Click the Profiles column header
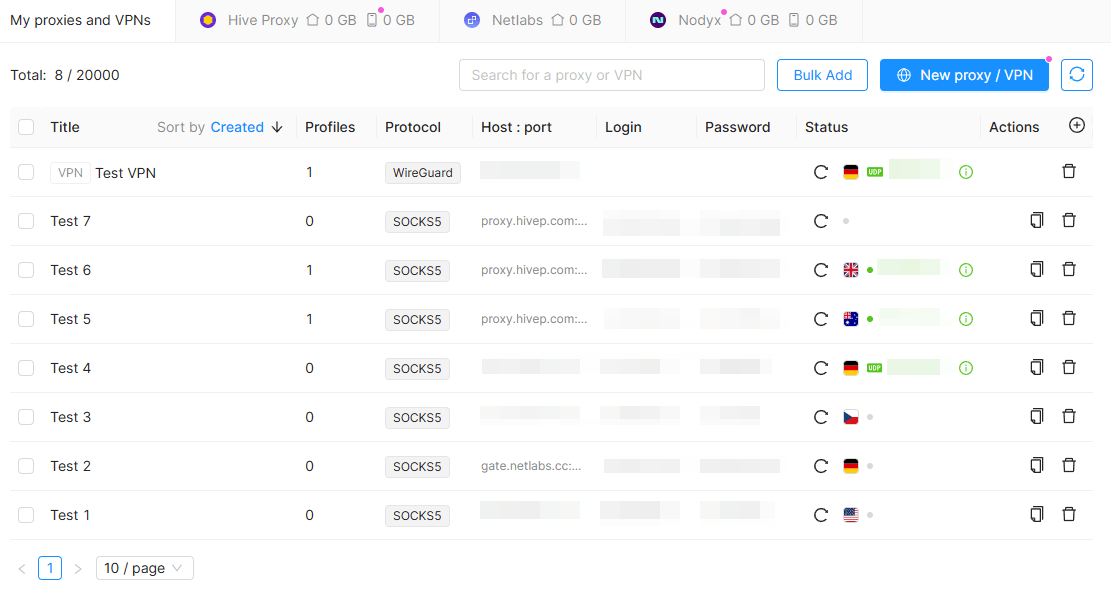 (329, 127)
